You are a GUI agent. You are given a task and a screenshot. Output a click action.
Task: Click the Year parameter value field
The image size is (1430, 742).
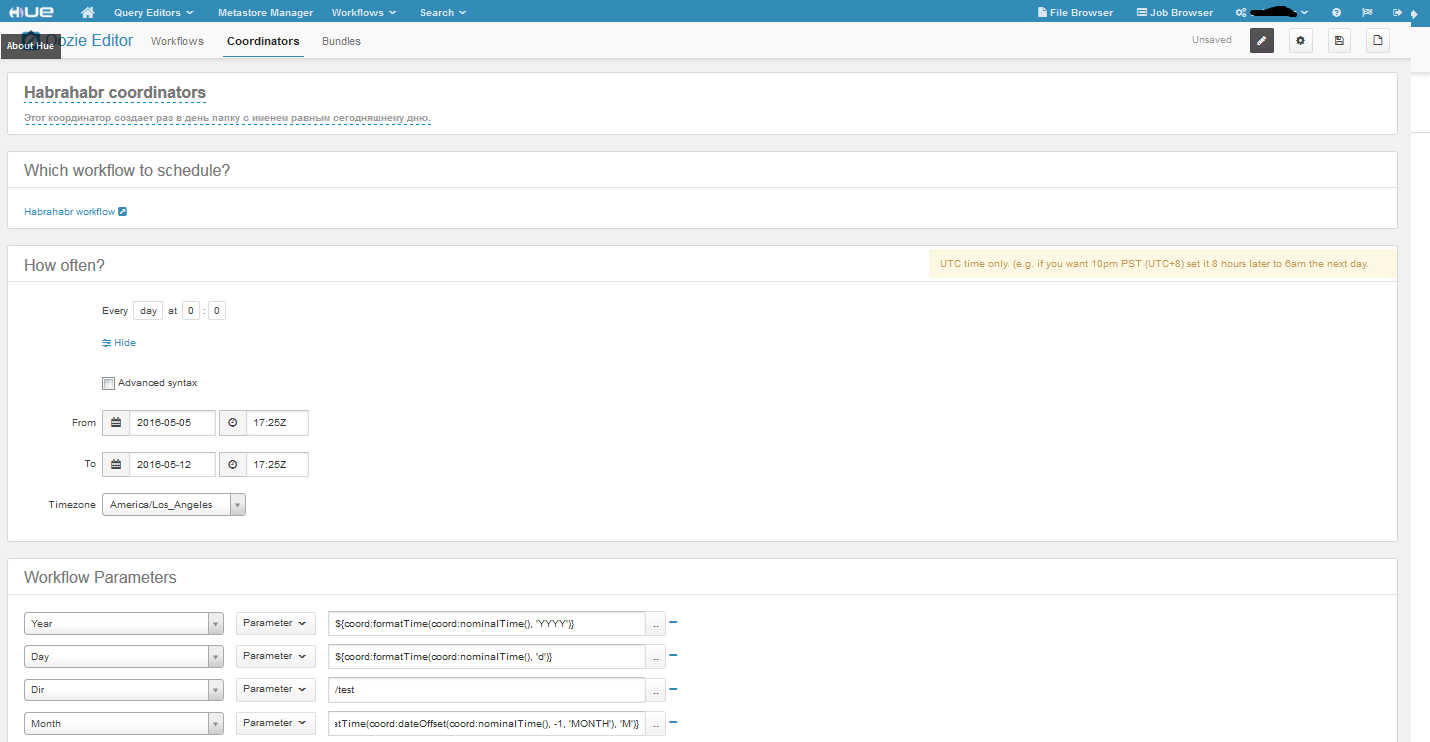point(487,624)
